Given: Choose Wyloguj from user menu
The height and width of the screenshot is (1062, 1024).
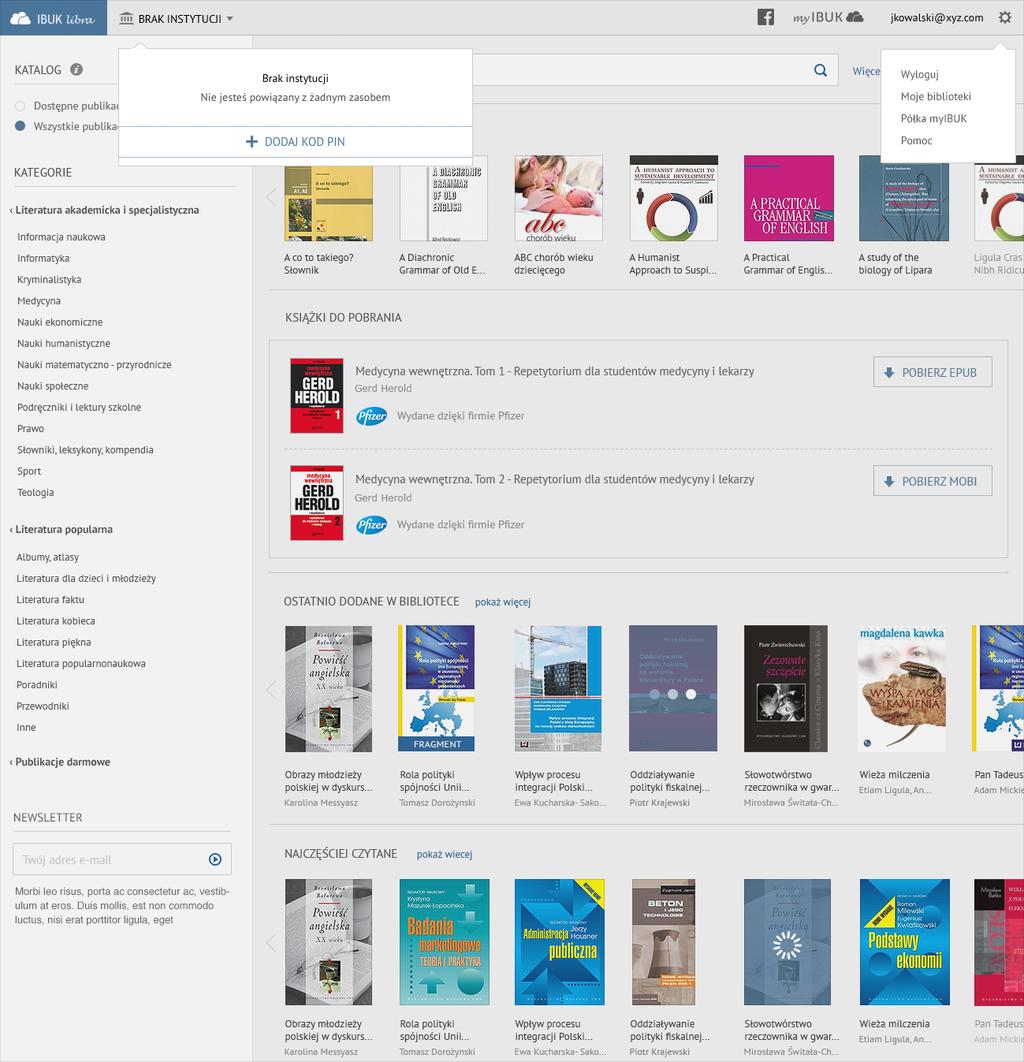Looking at the screenshot, I should tap(919, 75).
